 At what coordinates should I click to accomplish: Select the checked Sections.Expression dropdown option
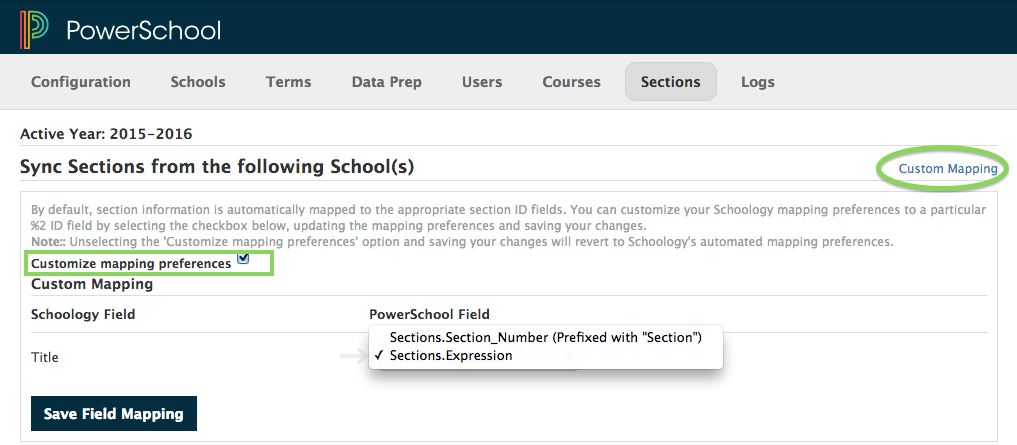click(451, 356)
